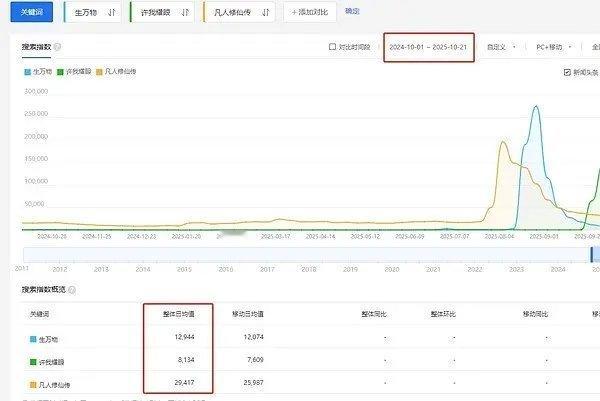Click the 许我耀眼 row in overview table
The width and height of the screenshot is (600, 401).
(x=312, y=360)
